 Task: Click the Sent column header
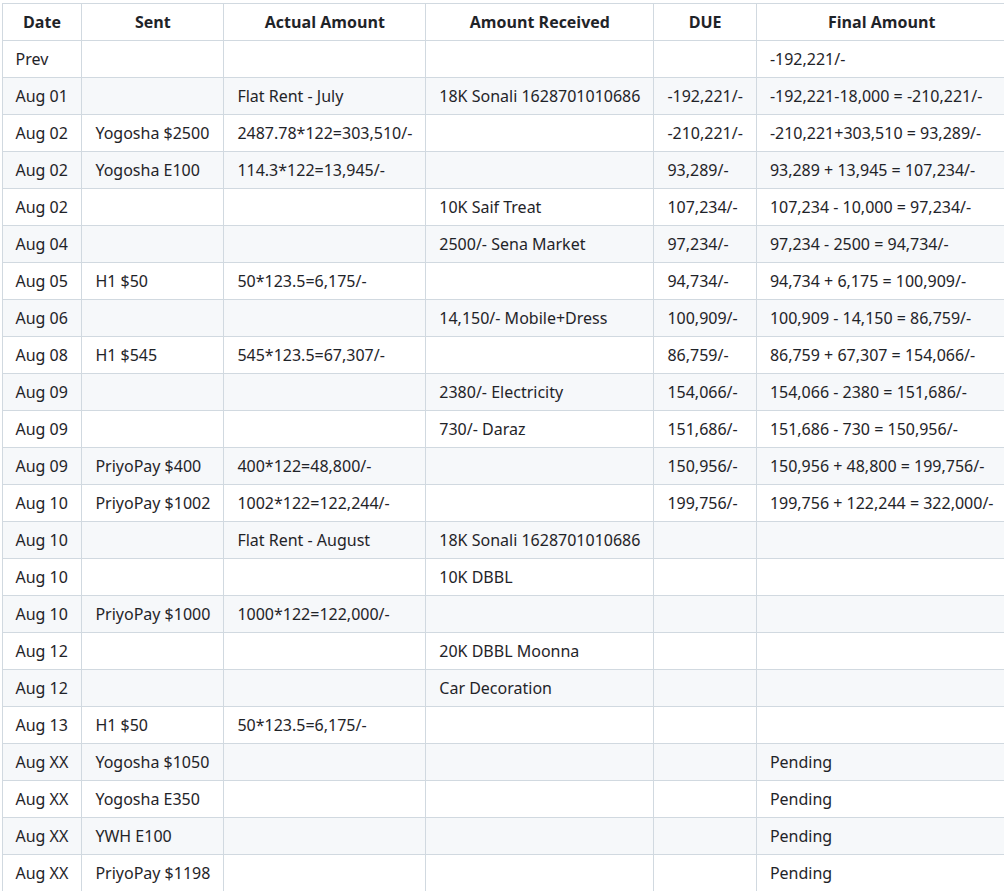coord(152,22)
